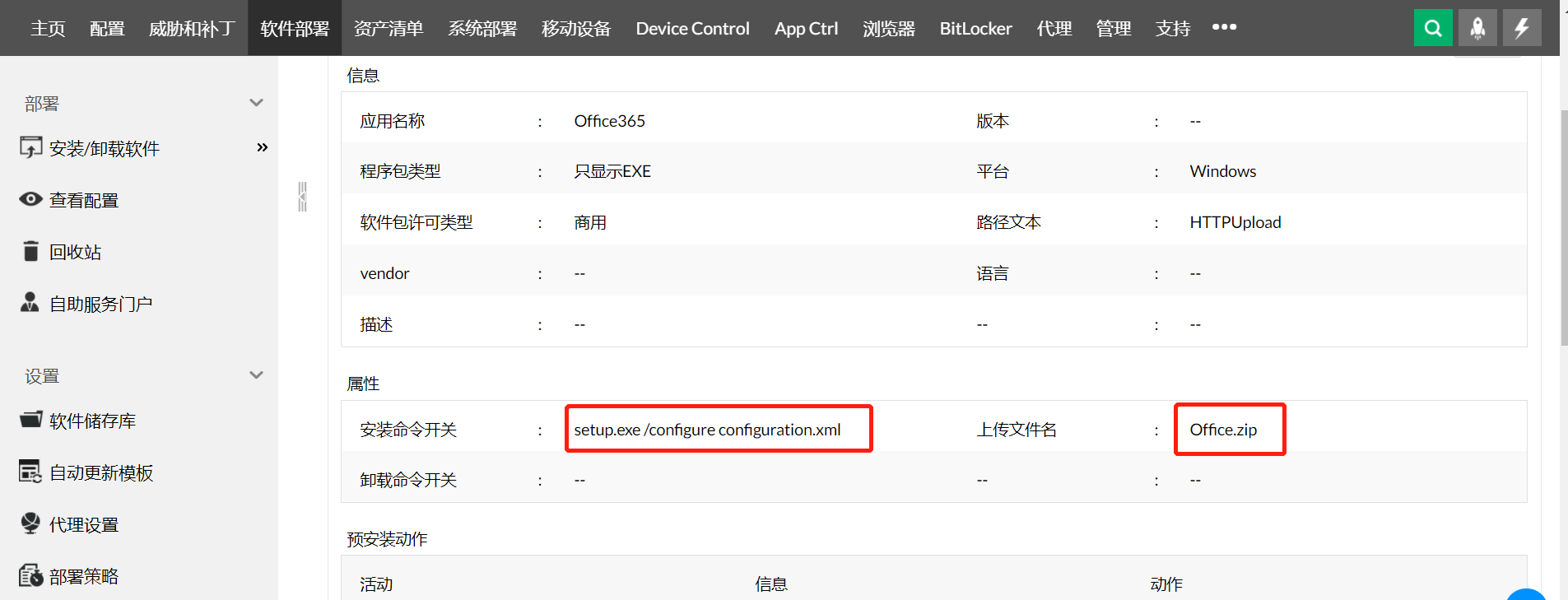Screen dimensions: 1568x600
Task: Open 自动更新模板 in sidebar
Action: pyautogui.click(x=101, y=473)
